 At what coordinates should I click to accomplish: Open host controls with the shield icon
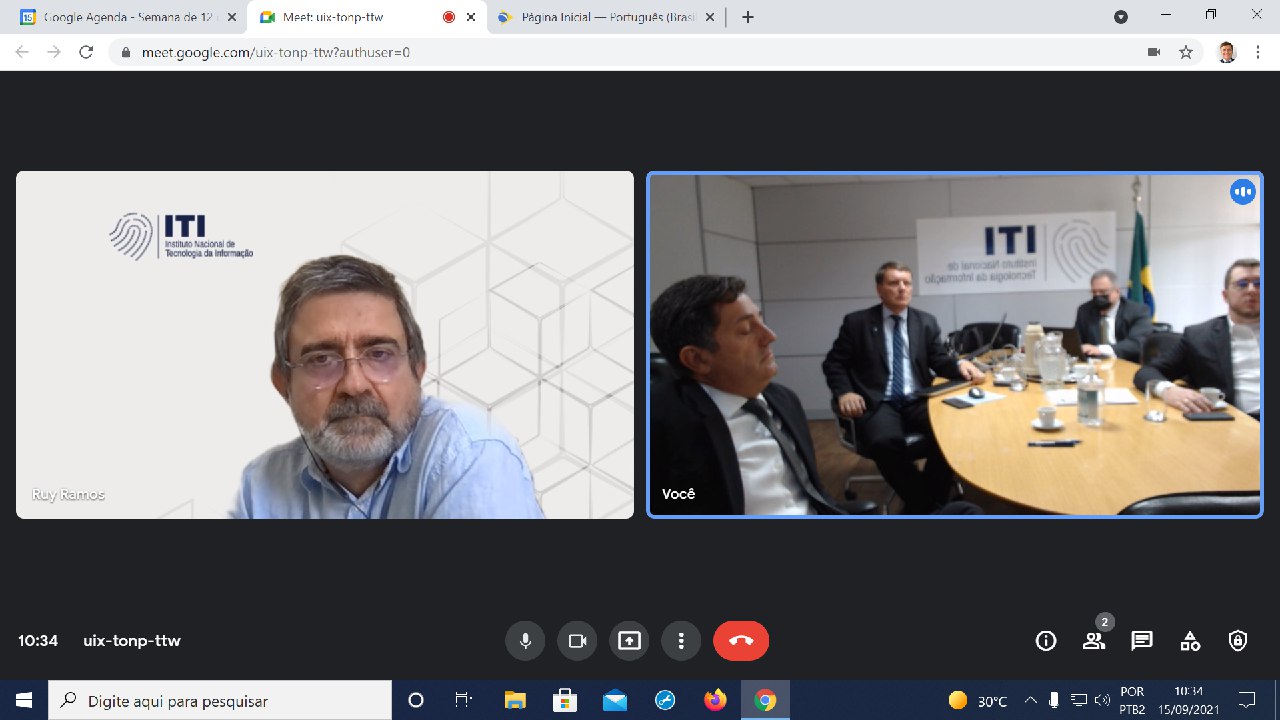click(1237, 641)
